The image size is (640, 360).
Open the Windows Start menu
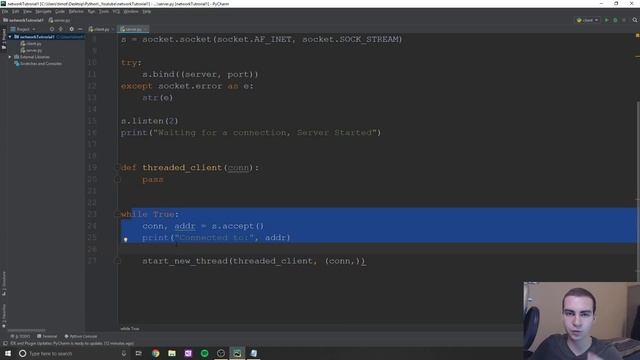click(x=8, y=353)
